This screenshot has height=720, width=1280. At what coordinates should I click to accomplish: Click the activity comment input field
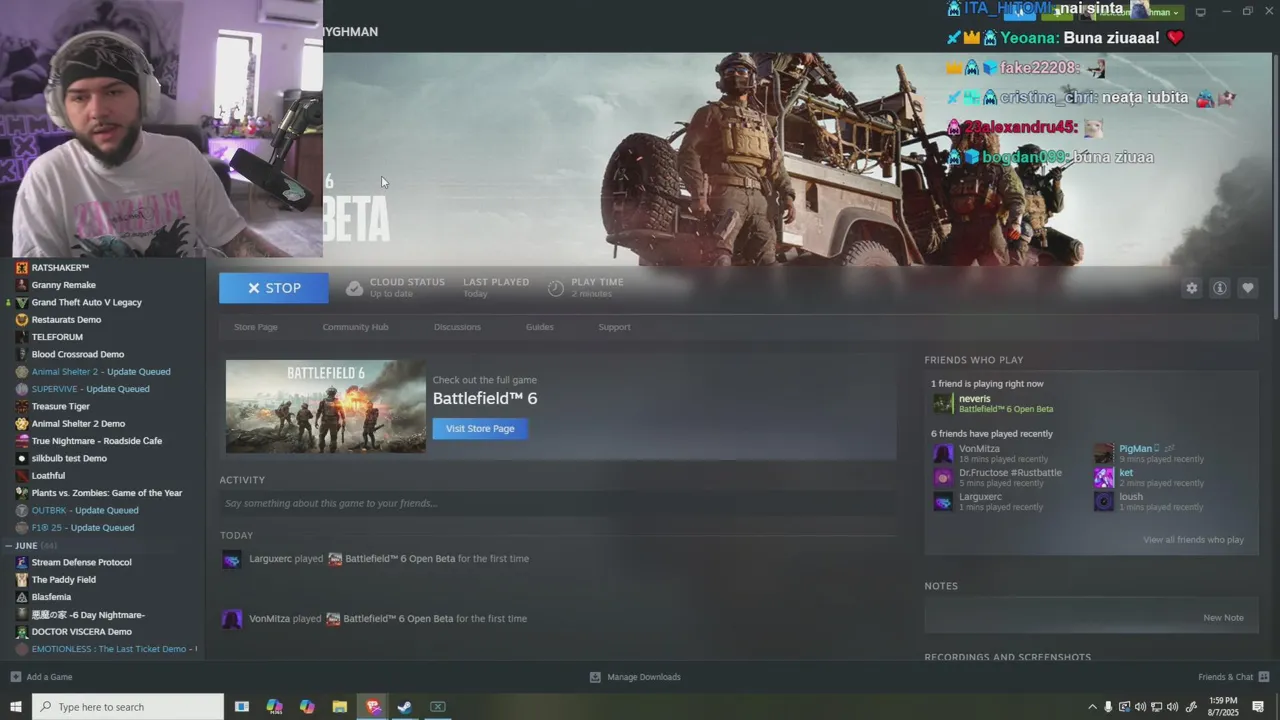[x=557, y=503]
